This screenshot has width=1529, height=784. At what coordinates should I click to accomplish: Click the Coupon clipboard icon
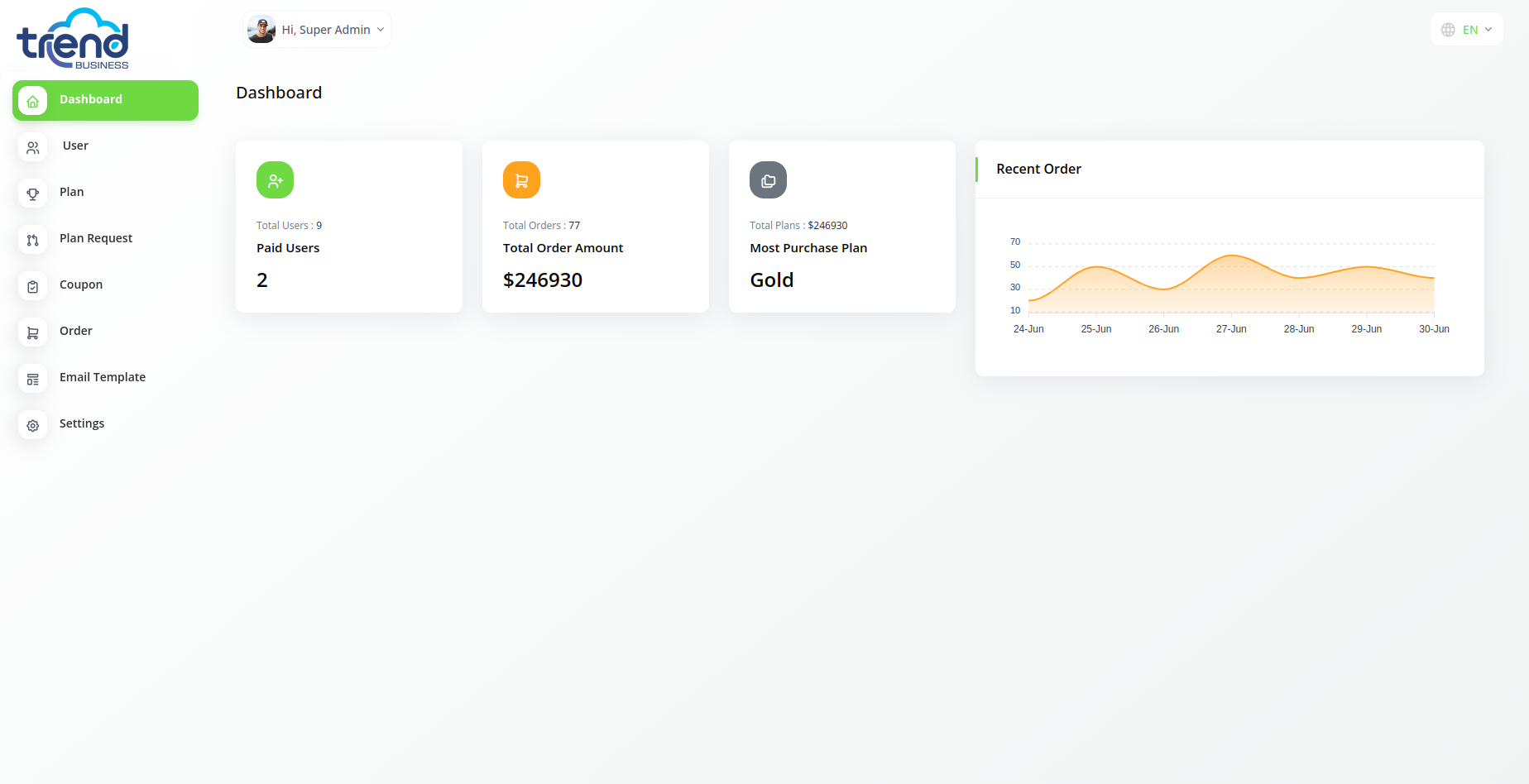point(32,286)
